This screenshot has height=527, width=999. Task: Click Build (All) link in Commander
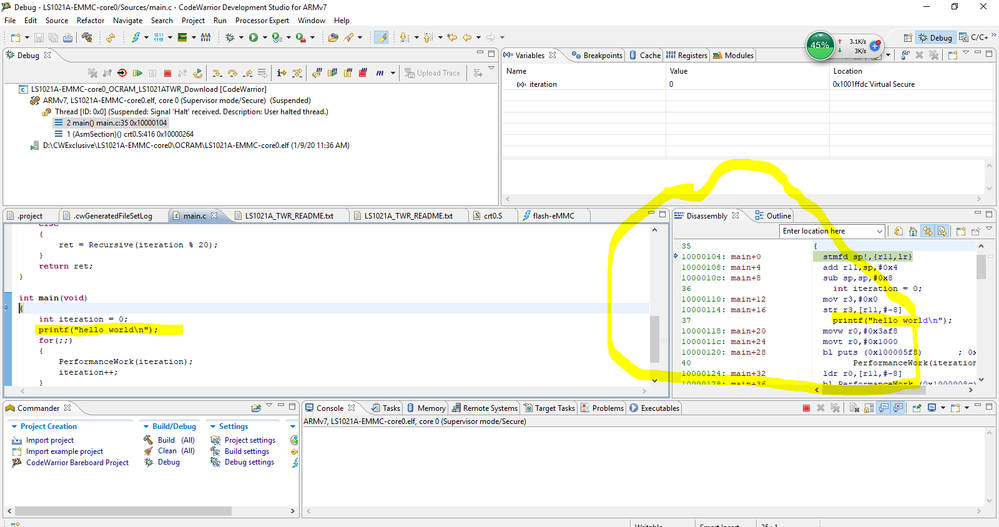(x=176, y=440)
